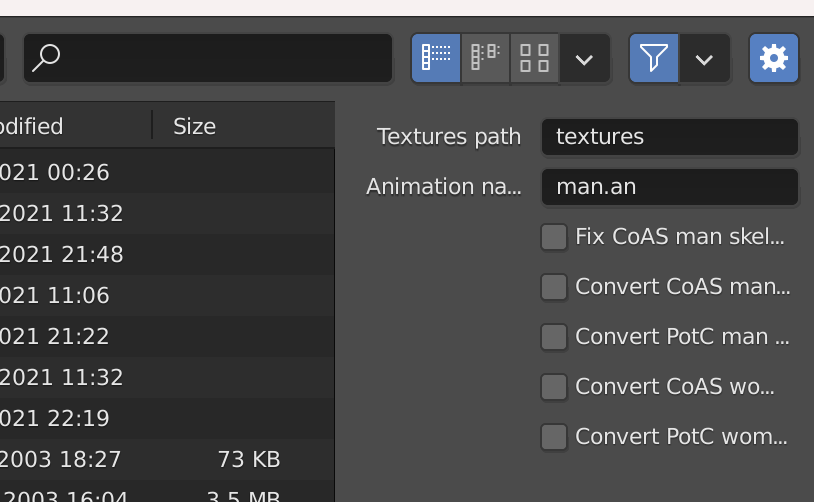Switch to horizontal list display mode
Viewport: 814px width, 502px height.
(485, 59)
